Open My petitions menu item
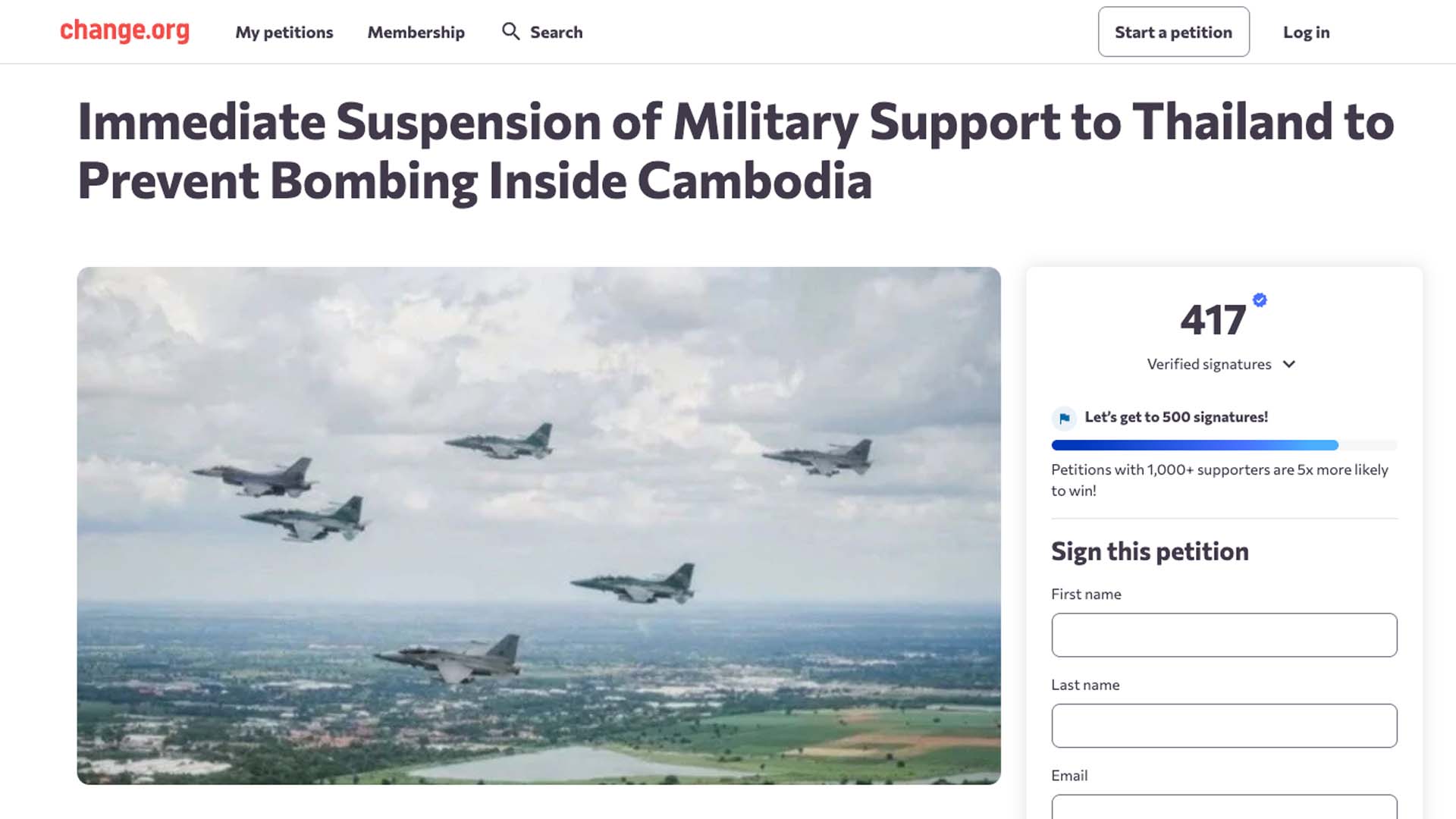Viewport: 1456px width, 819px height. 284,33
